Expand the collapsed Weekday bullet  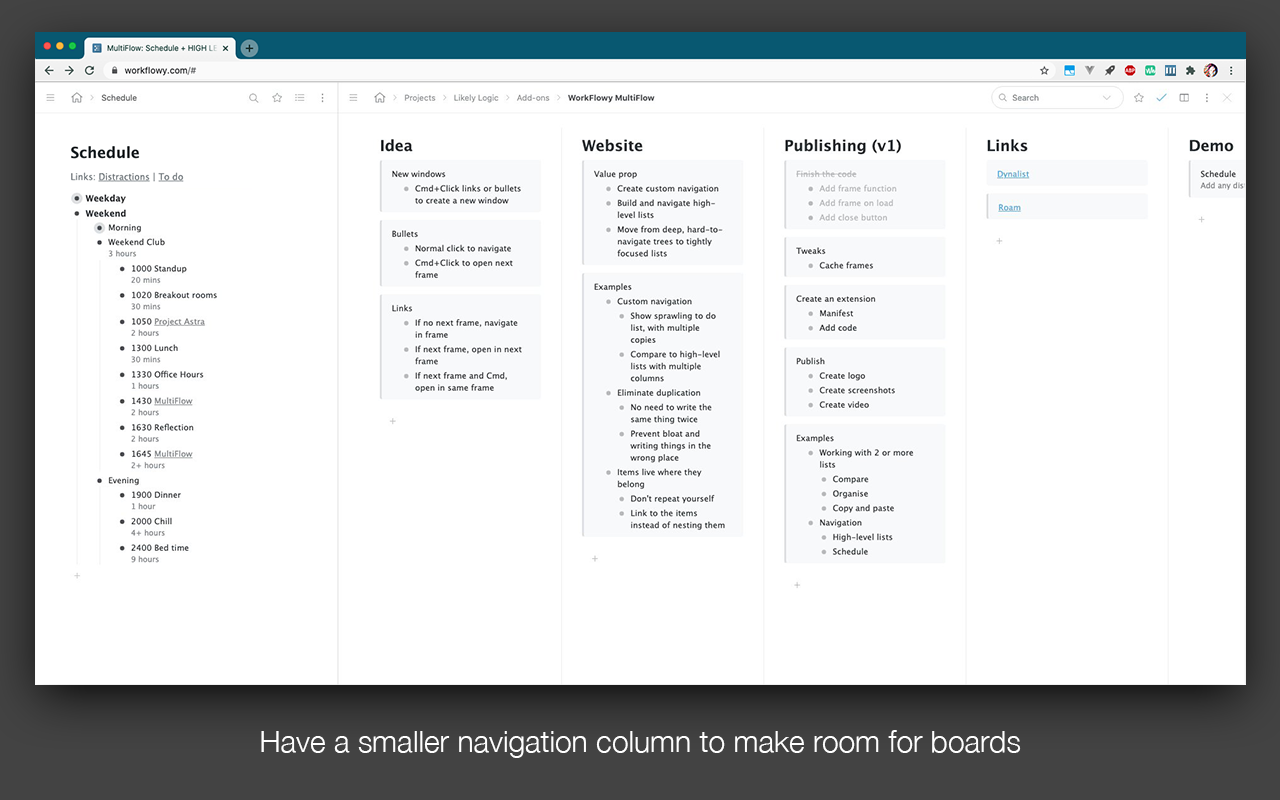click(x=77, y=198)
